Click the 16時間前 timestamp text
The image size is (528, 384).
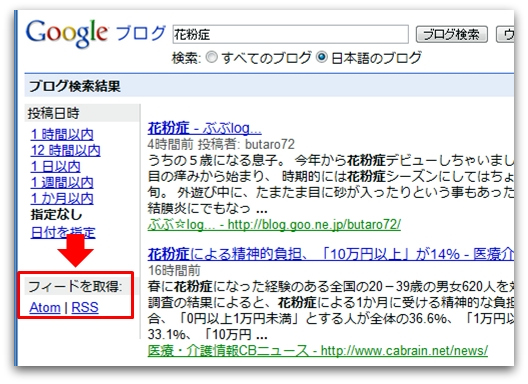click(174, 270)
